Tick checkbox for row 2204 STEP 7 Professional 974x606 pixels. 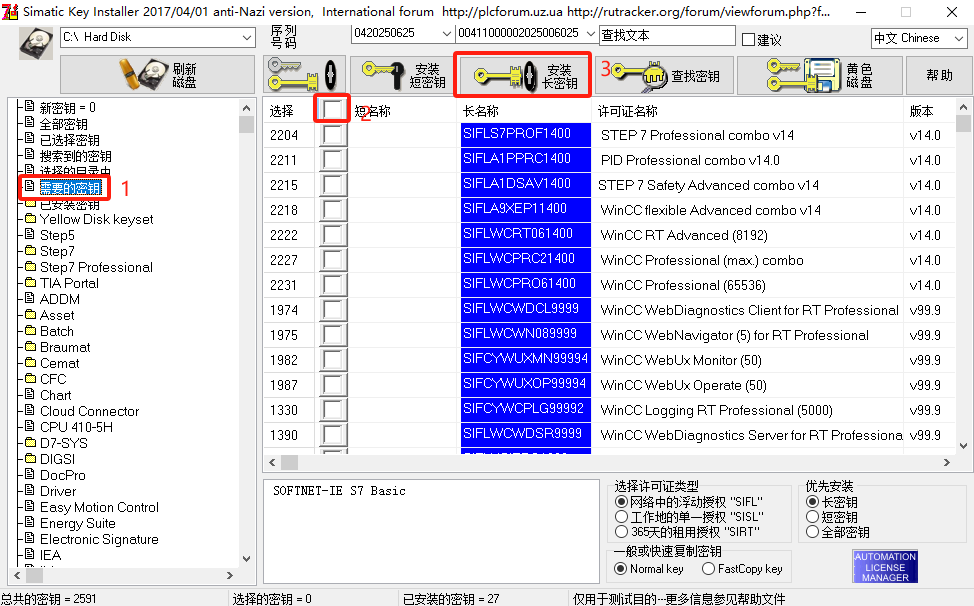click(x=333, y=135)
